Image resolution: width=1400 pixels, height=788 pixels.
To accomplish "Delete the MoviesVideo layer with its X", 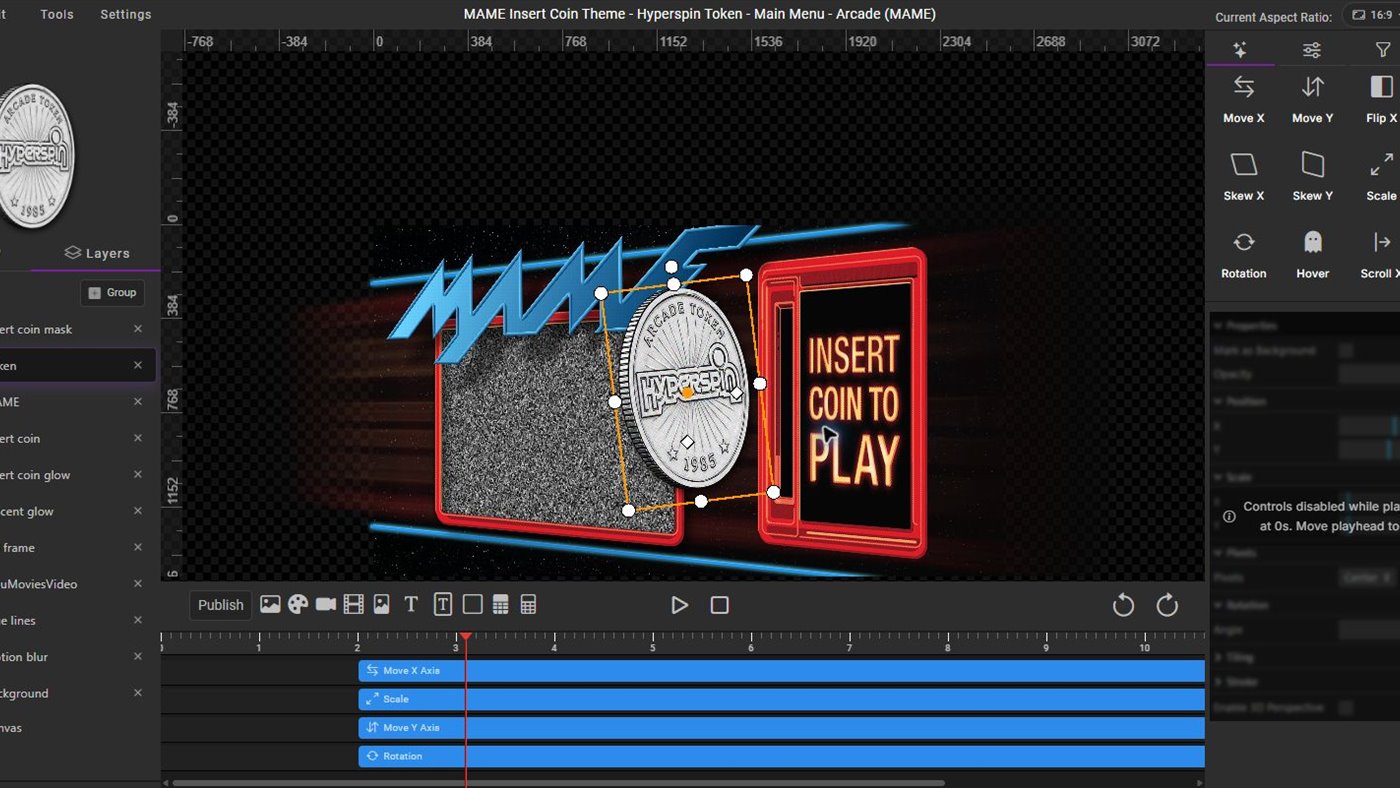I will pyautogui.click(x=138, y=584).
